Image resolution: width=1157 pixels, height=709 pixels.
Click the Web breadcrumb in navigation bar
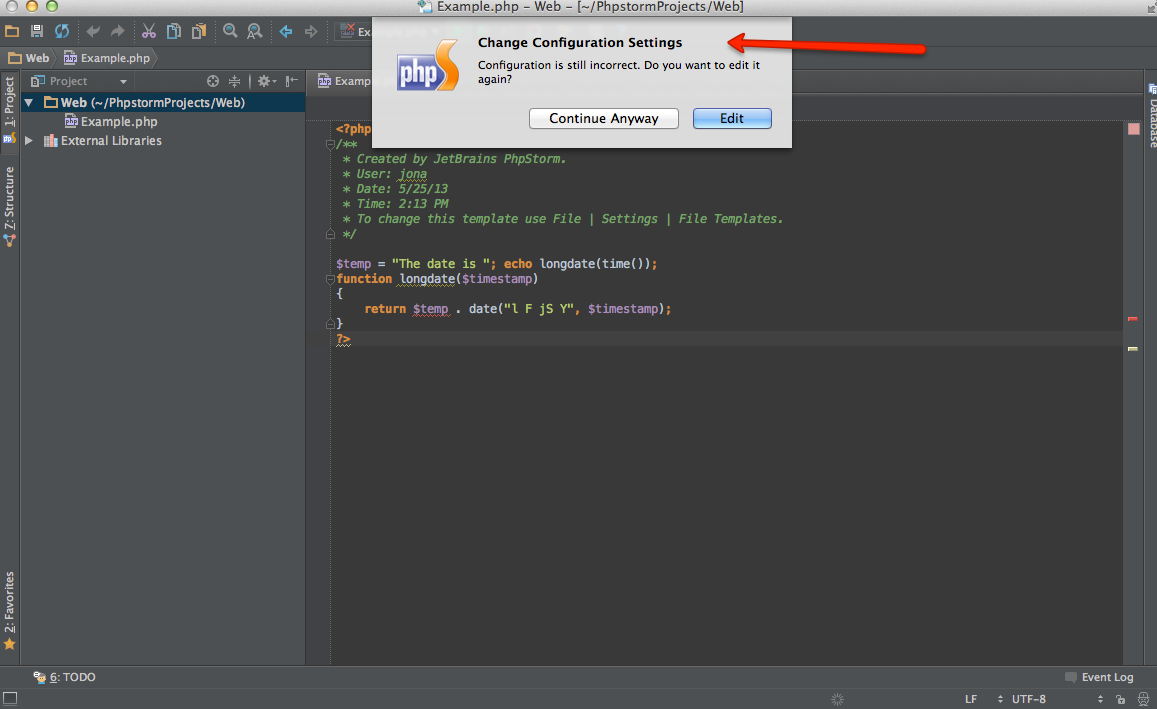(x=29, y=58)
